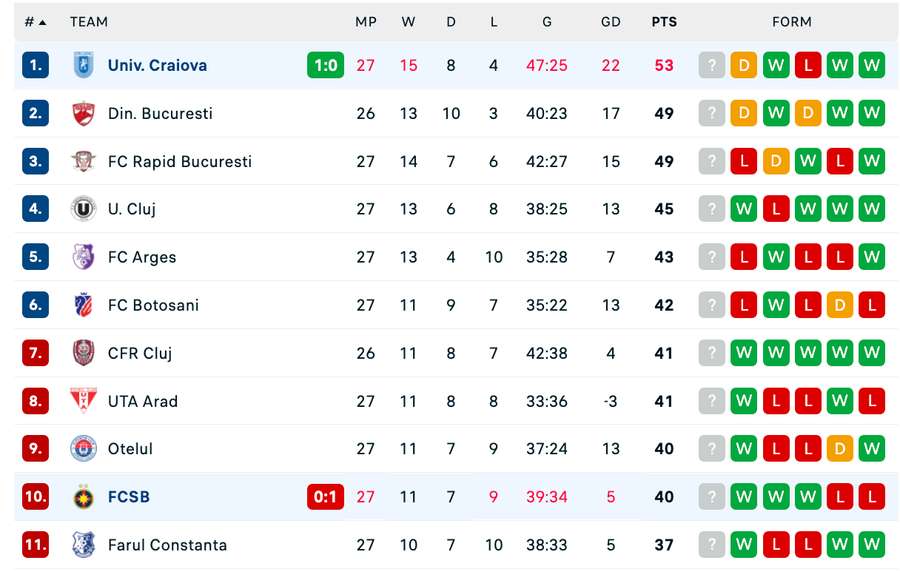Open the FC Botosani team link
The height and width of the screenshot is (571, 900).
click(155, 305)
